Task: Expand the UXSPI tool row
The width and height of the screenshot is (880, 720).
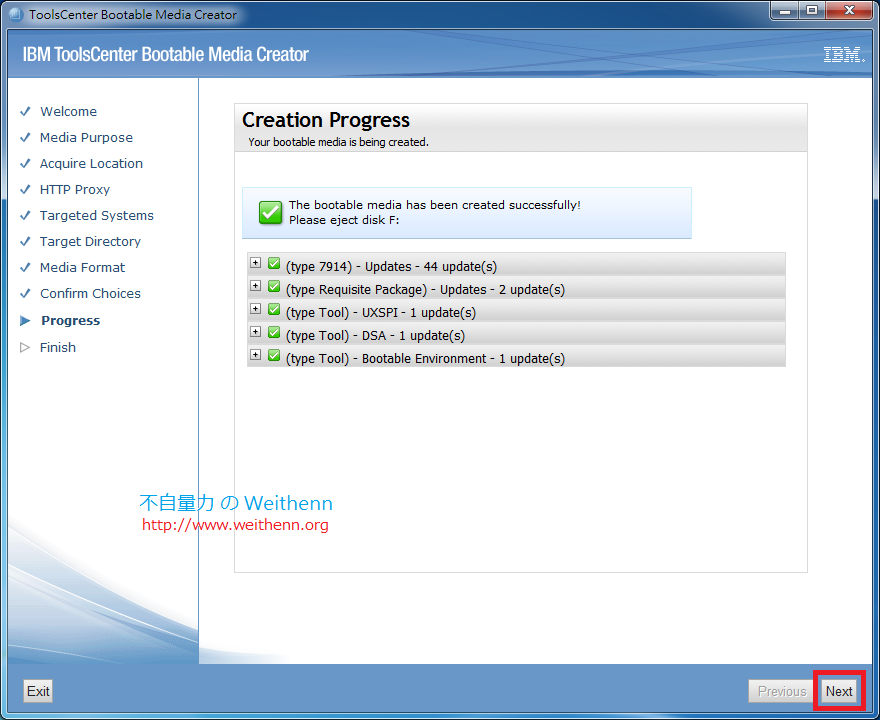Action: coord(255,309)
